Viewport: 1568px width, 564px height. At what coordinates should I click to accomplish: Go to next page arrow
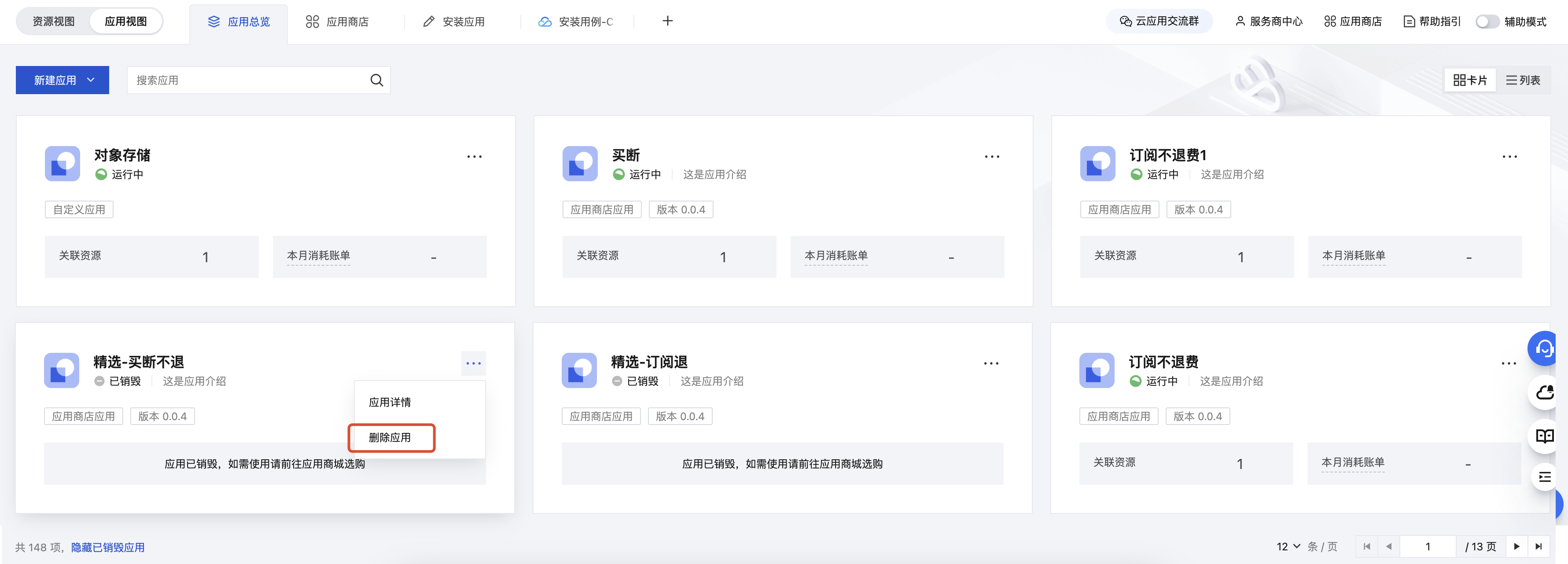tap(1516, 546)
